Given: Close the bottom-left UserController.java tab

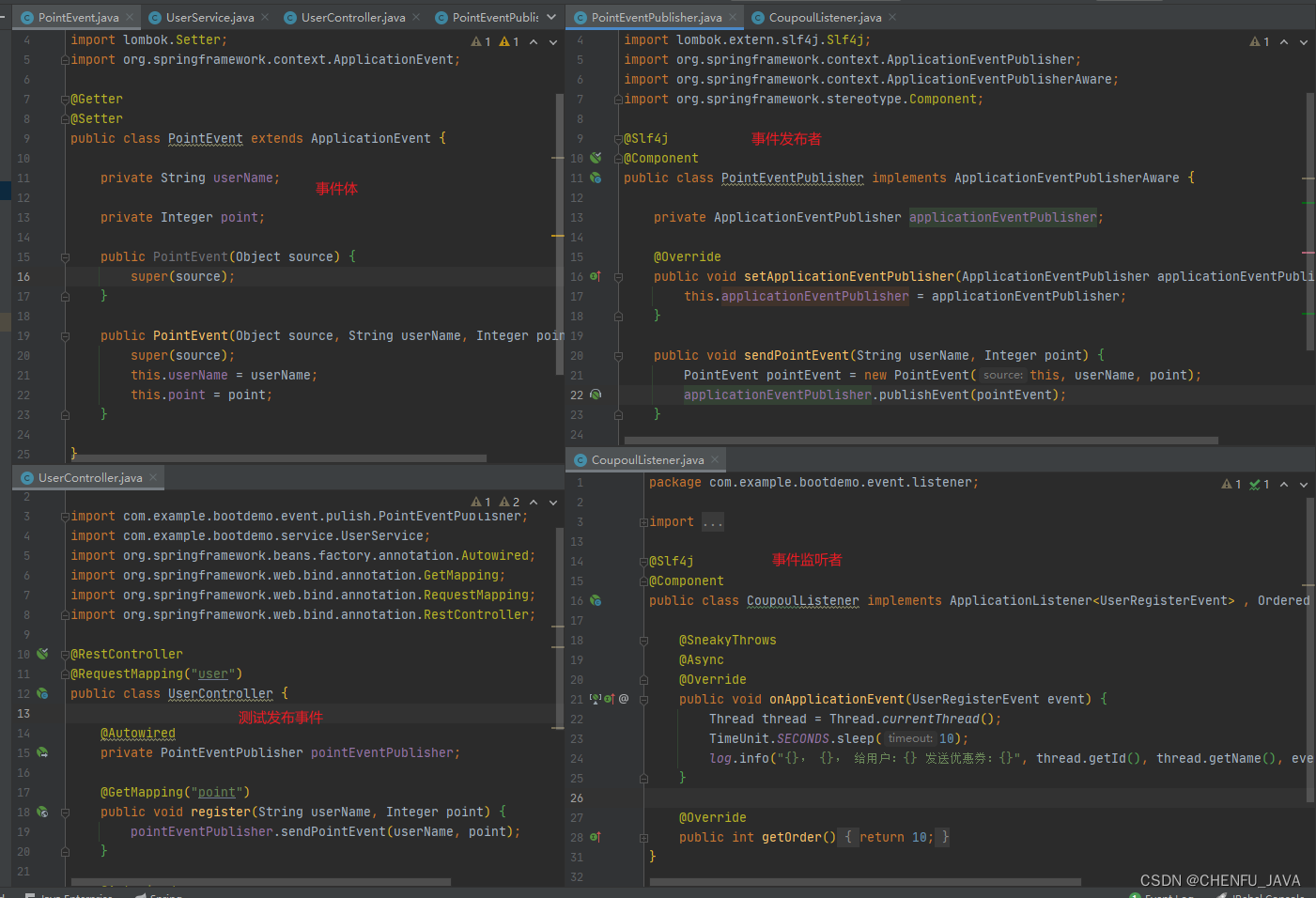Looking at the screenshot, I should point(153,477).
